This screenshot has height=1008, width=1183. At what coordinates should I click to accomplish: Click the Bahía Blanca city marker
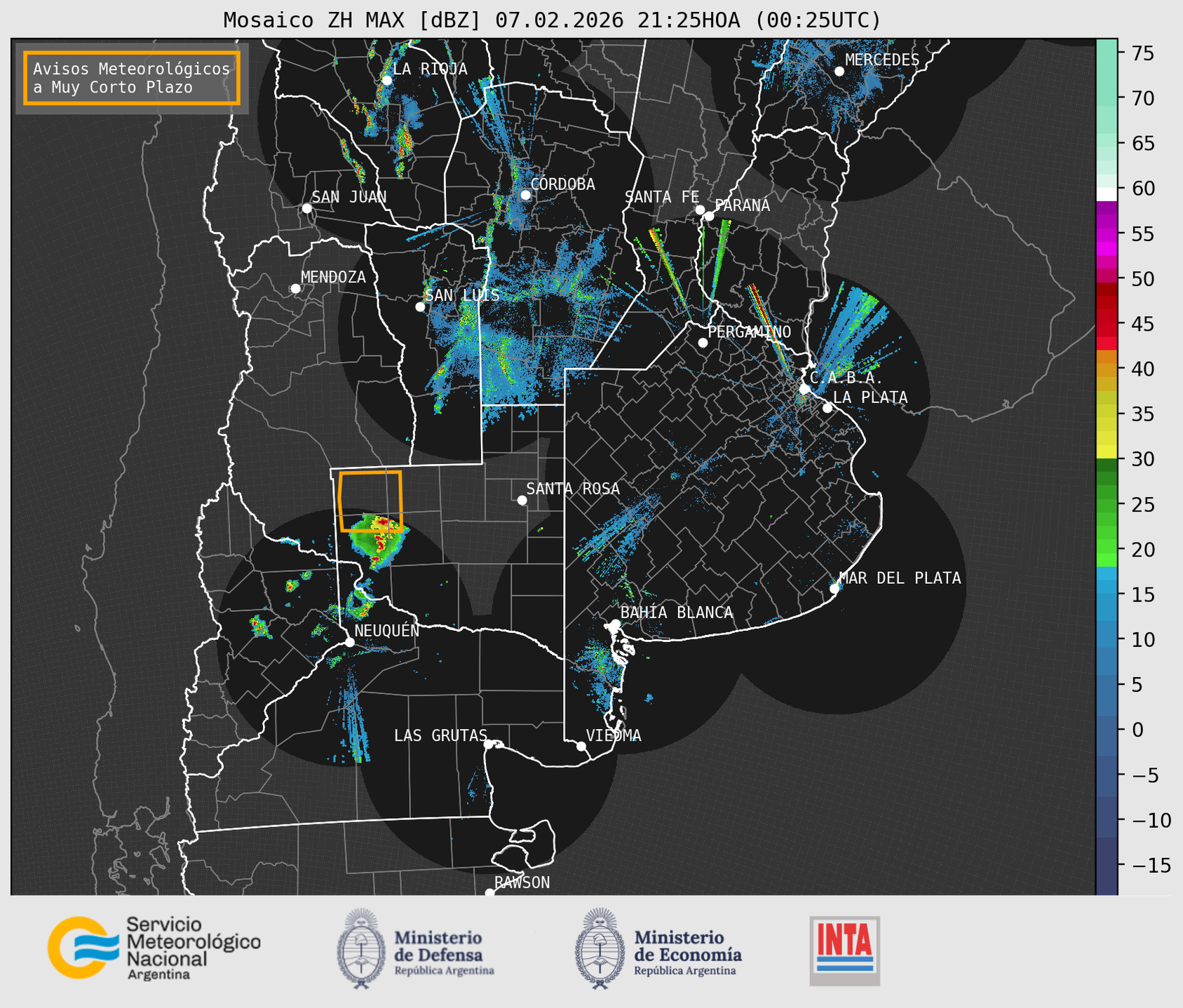[x=615, y=624]
